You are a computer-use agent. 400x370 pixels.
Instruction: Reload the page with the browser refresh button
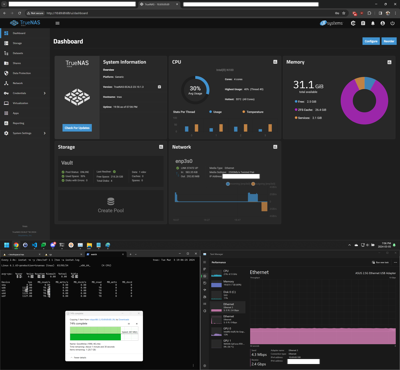(20, 13)
